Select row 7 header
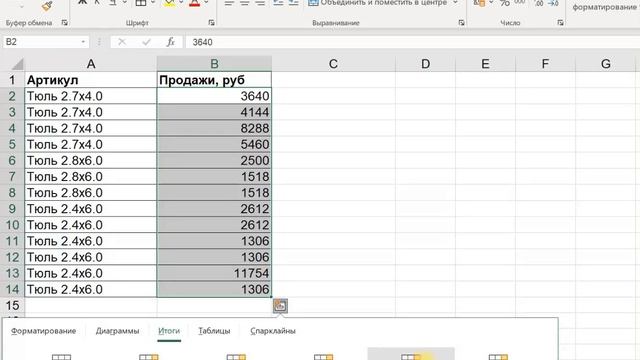 (x=12, y=176)
